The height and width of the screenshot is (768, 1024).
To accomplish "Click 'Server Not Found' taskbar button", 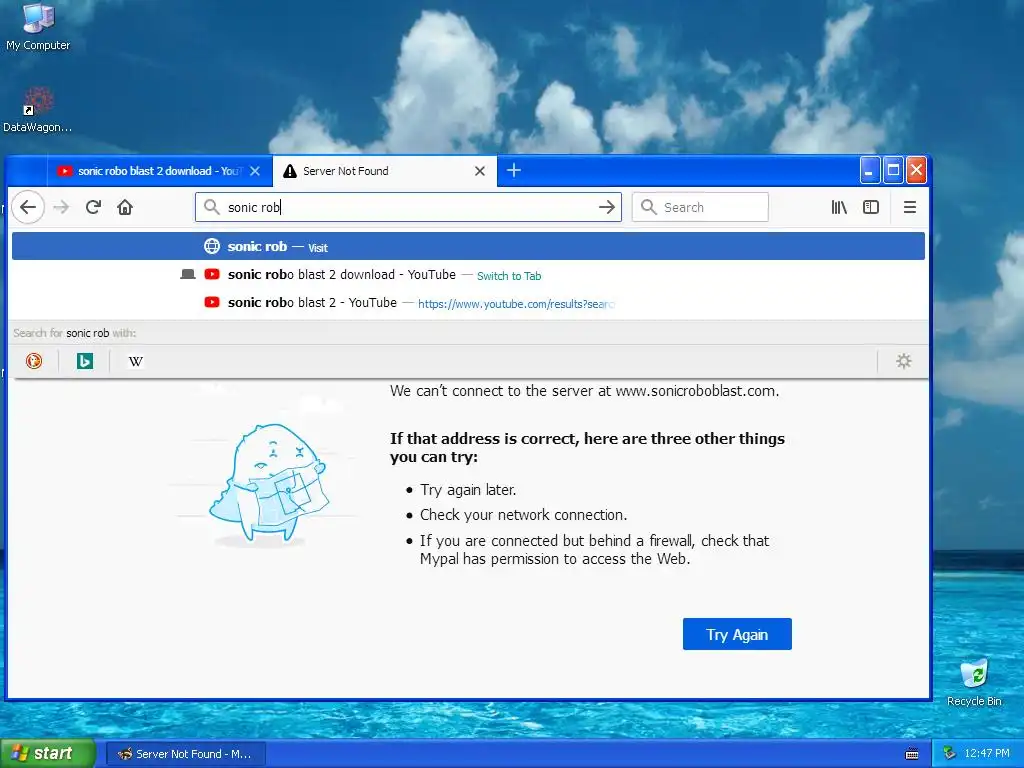I will point(185,754).
